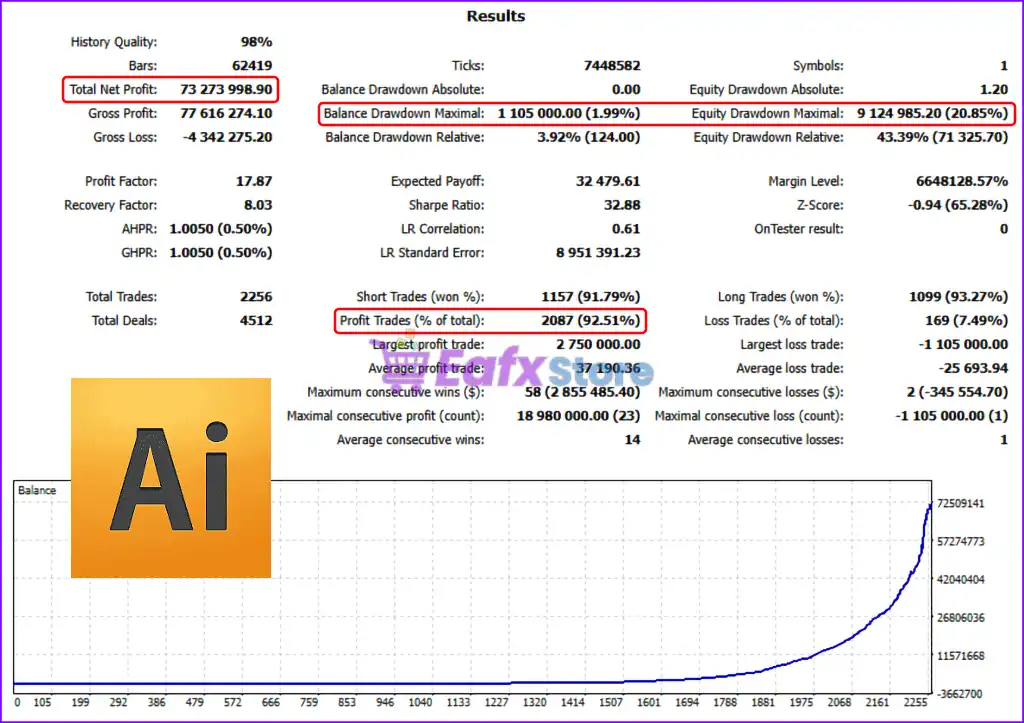Click the end of the balance curve
The image size is (1024, 723).
click(929, 505)
